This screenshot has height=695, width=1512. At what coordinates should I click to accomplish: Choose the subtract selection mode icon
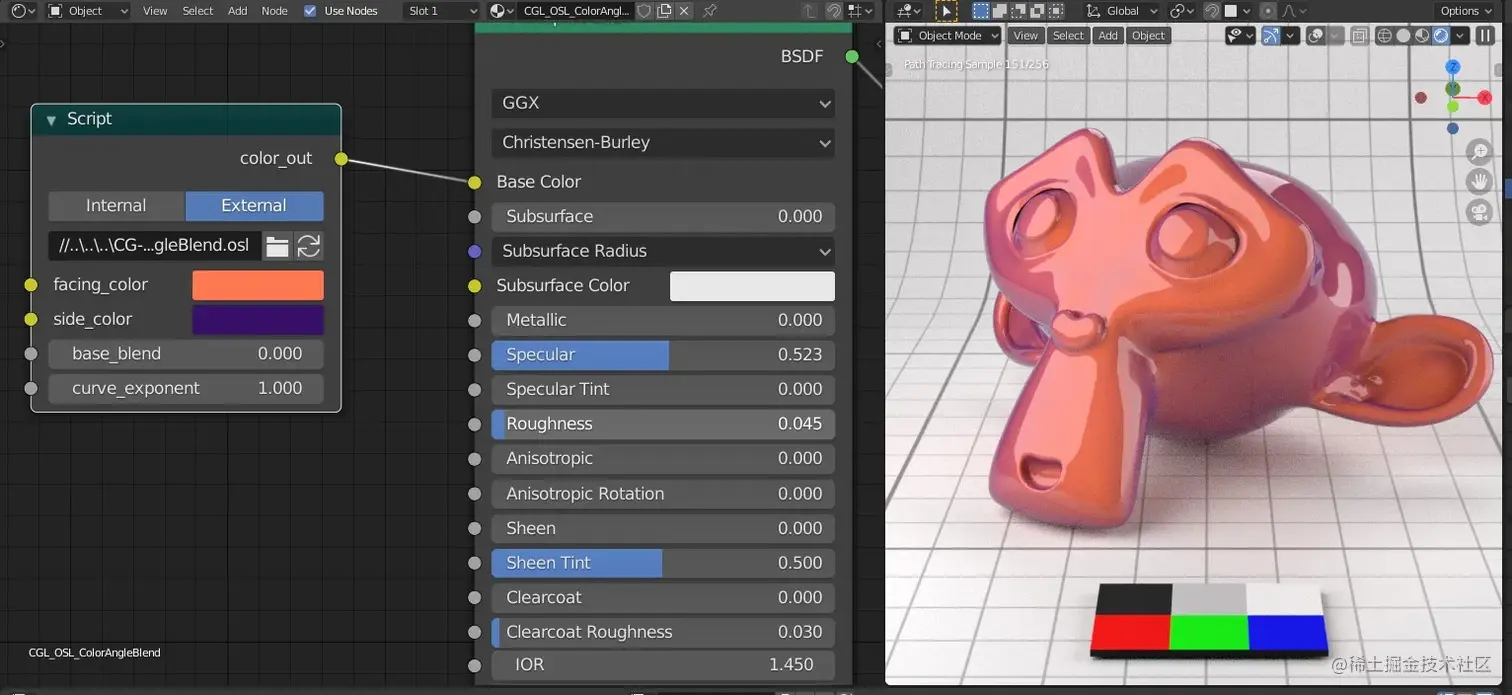pos(1018,11)
